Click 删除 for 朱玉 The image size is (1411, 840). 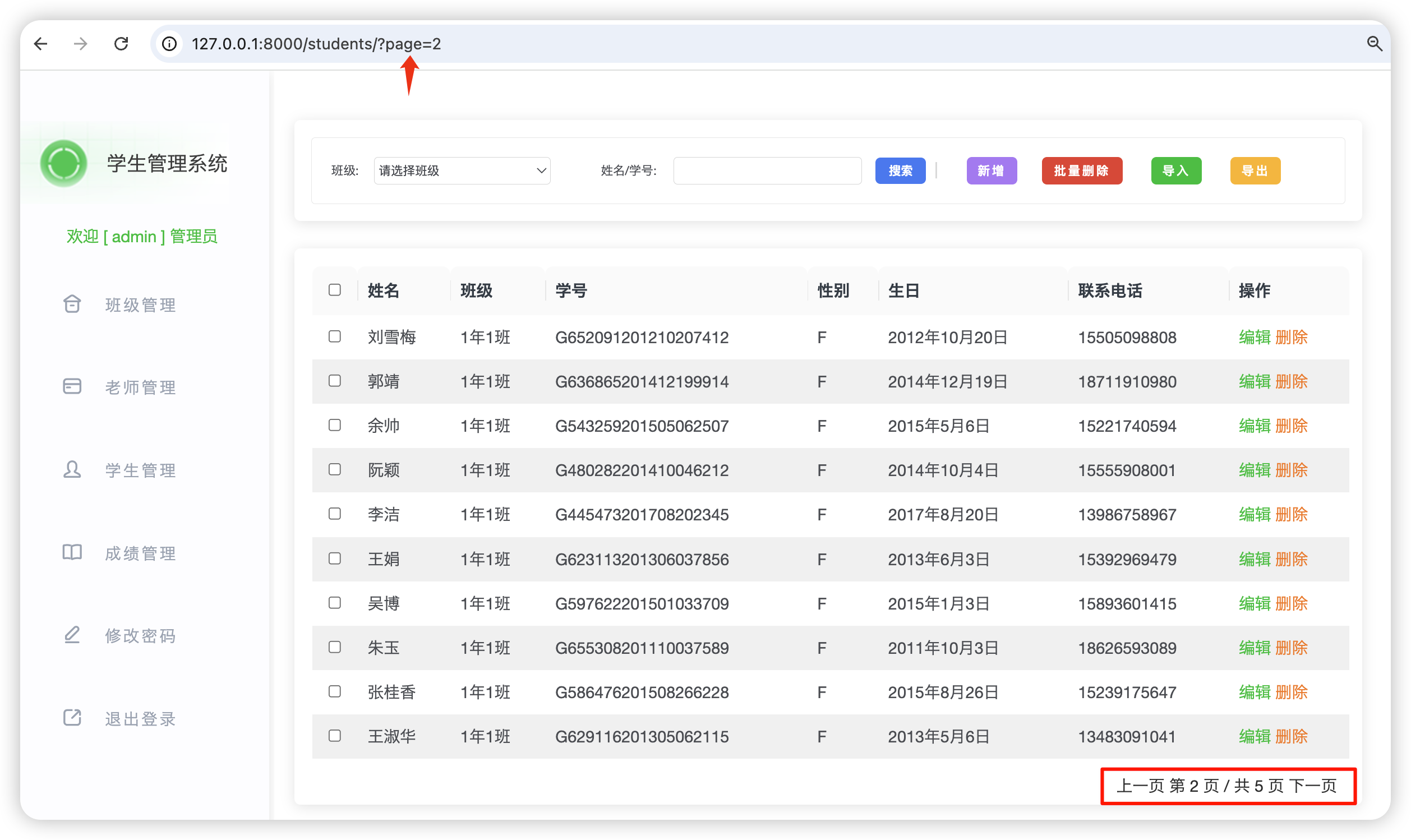click(1292, 648)
